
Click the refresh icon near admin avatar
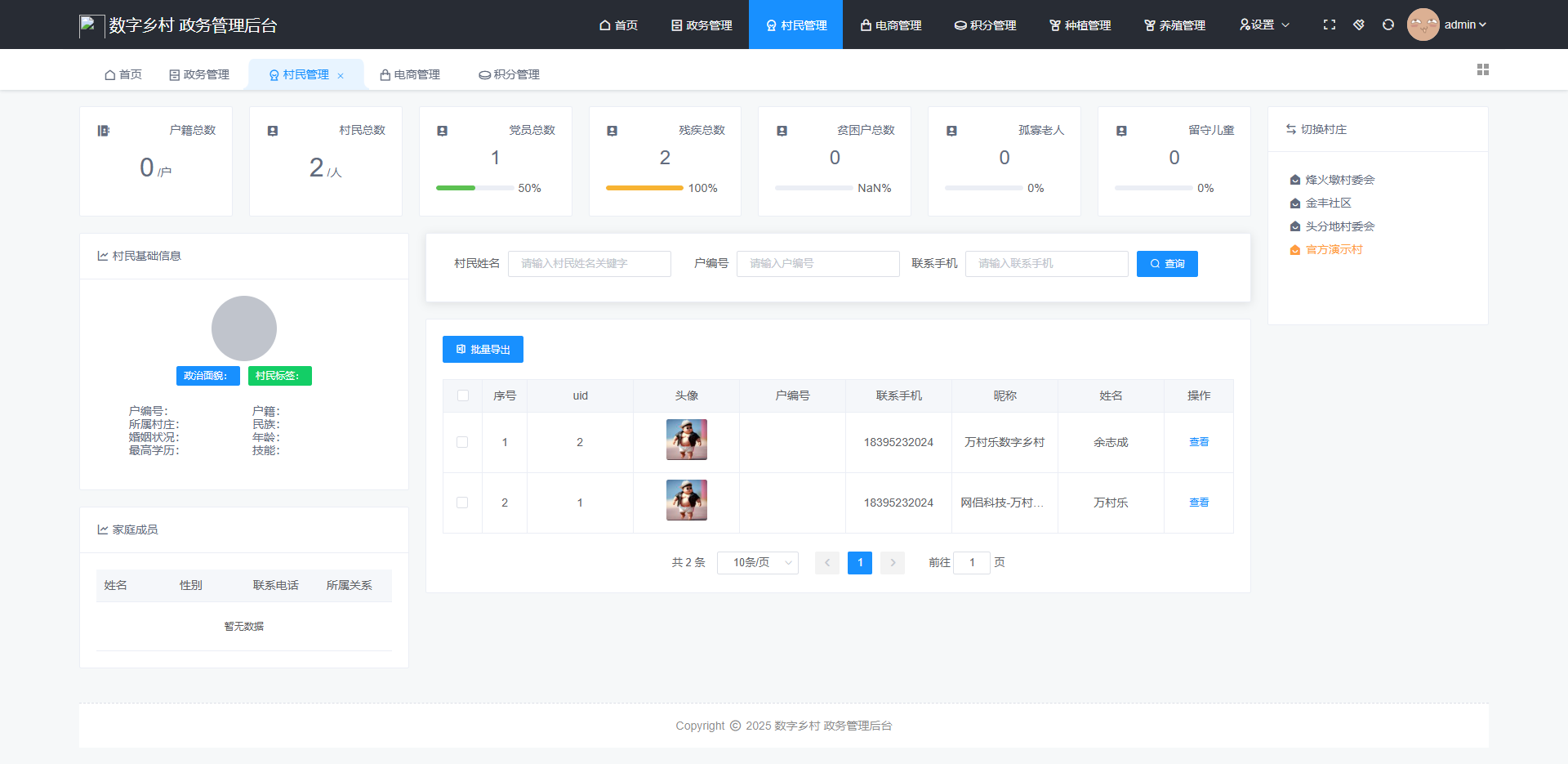pos(1388,25)
